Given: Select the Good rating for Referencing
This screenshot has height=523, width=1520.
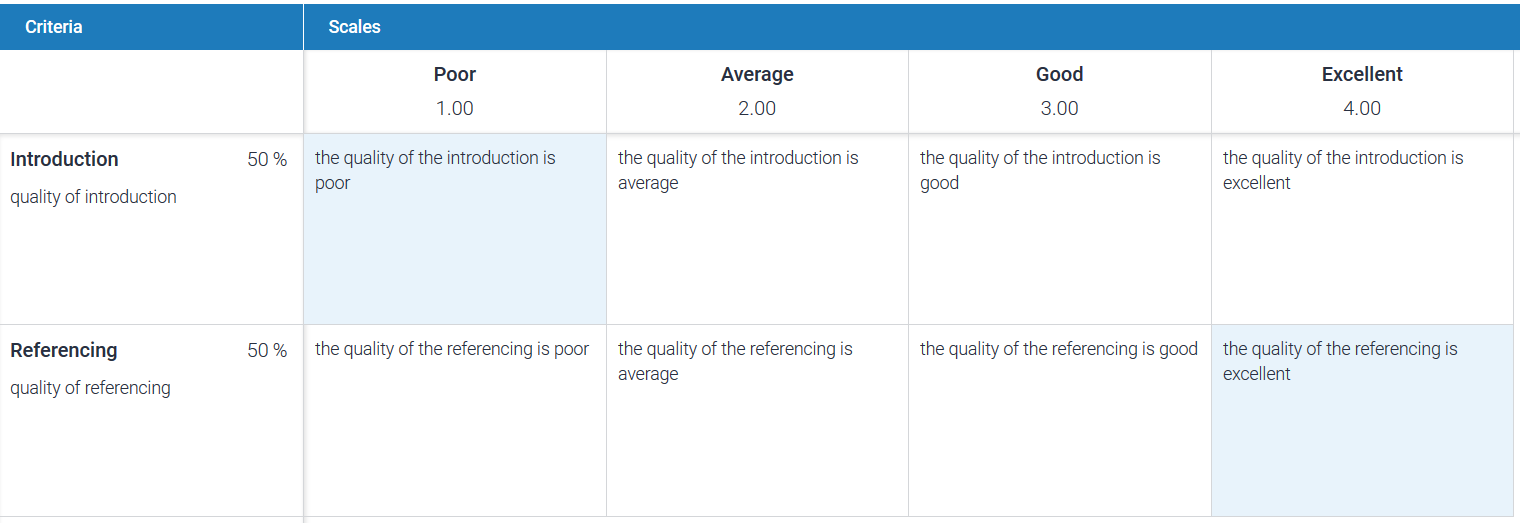Looking at the screenshot, I should [1060, 420].
